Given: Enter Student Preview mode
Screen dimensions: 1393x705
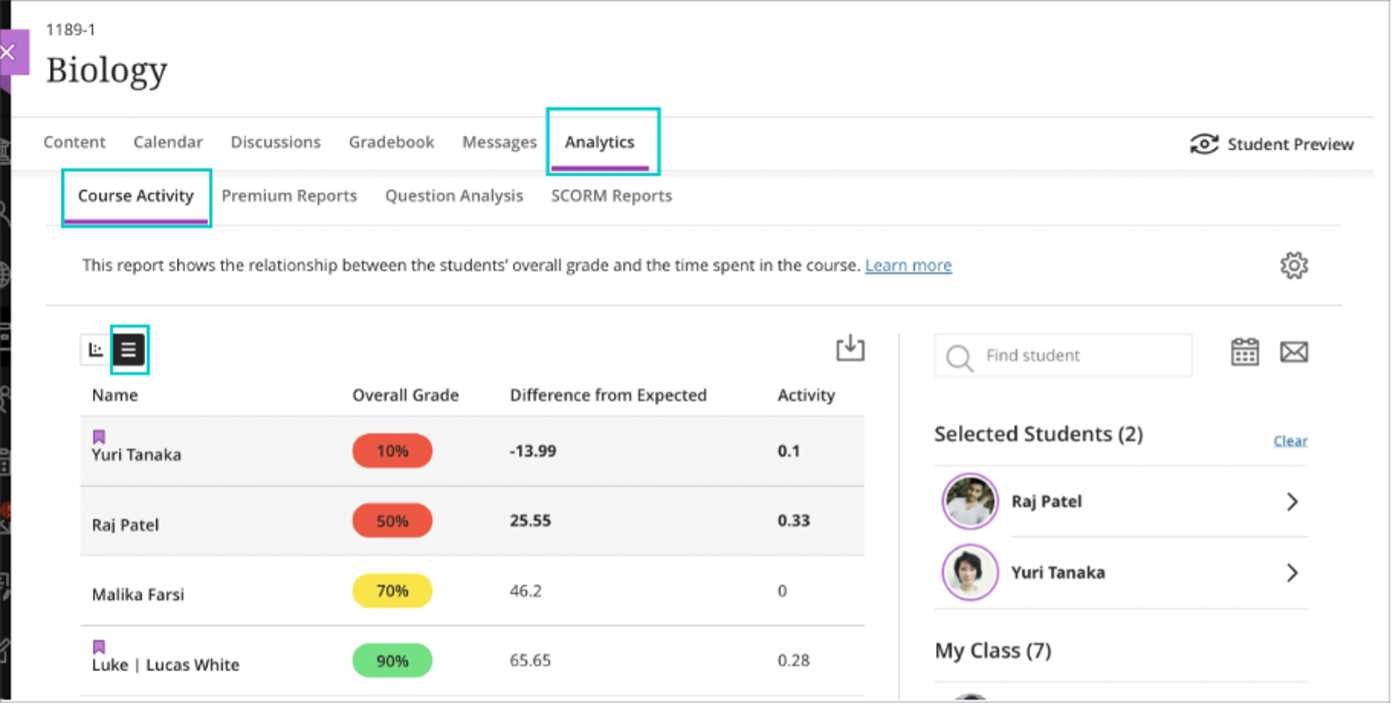Looking at the screenshot, I should tap(1272, 143).
